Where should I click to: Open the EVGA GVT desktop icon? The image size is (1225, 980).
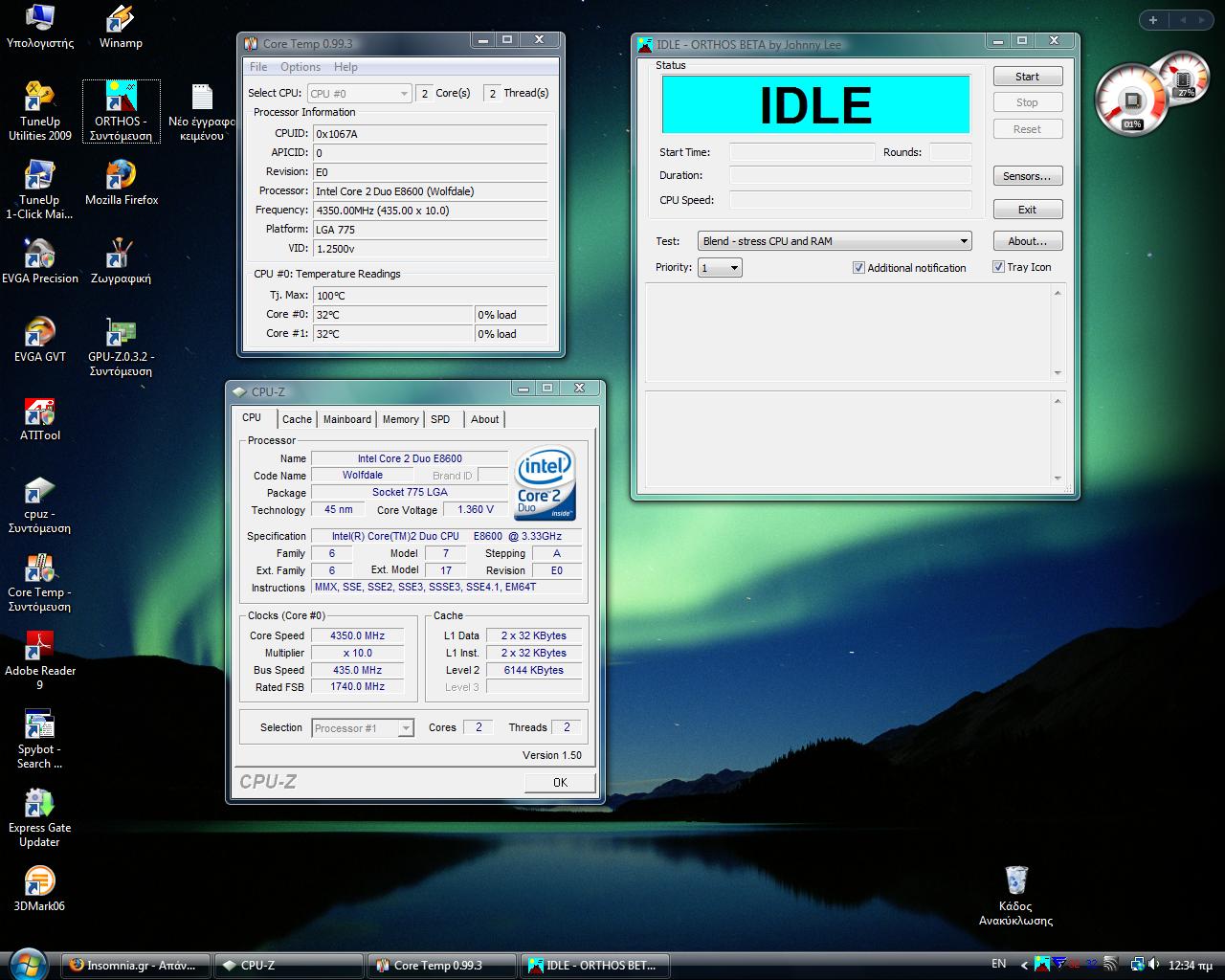pos(40,340)
